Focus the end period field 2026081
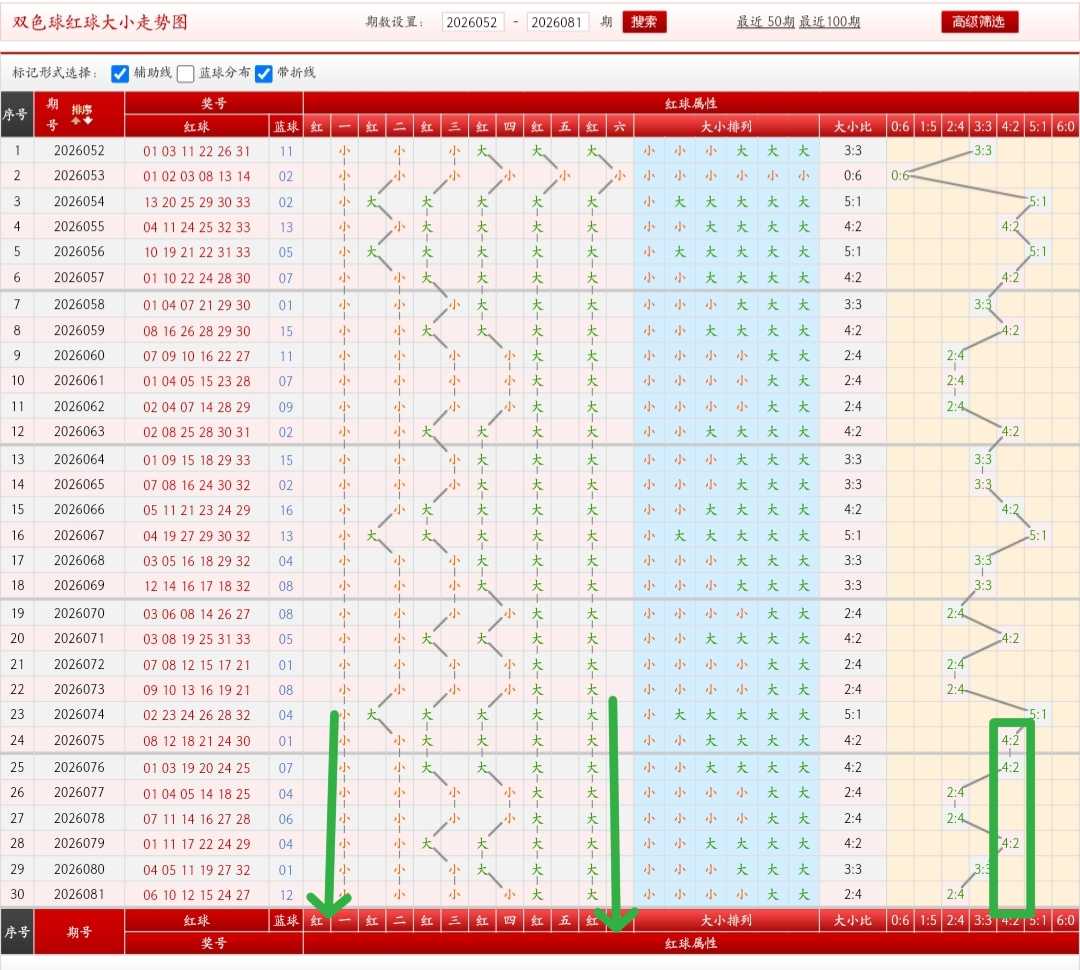This screenshot has height=970, width=1080. point(558,22)
